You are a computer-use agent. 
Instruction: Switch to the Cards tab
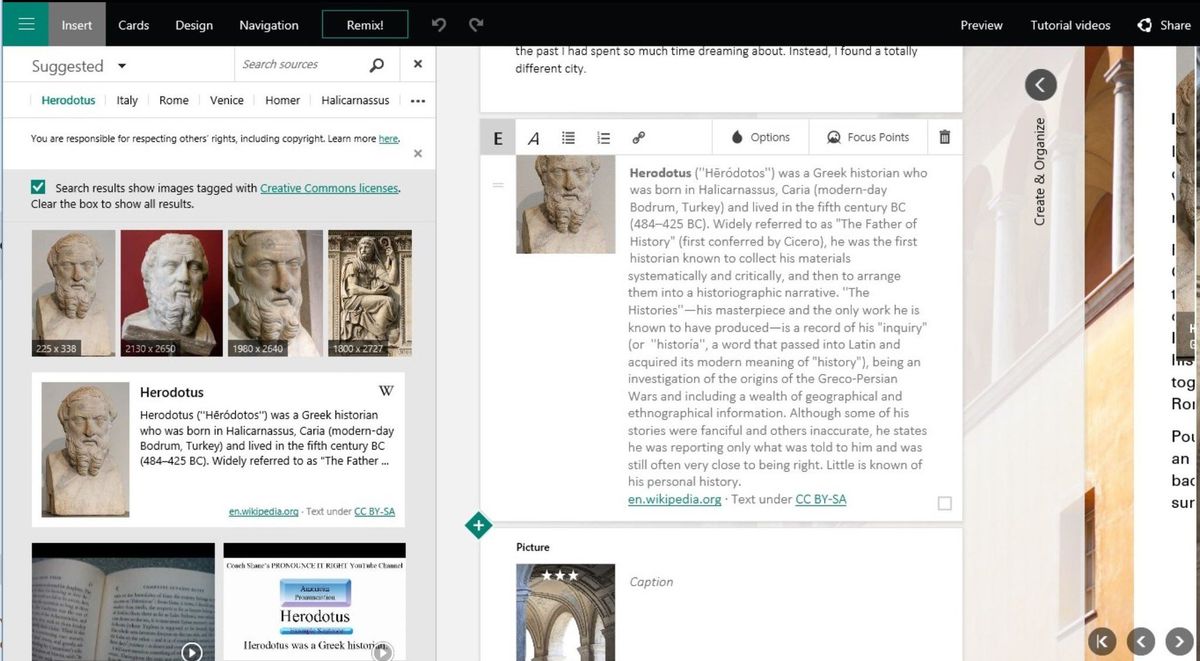pos(133,24)
